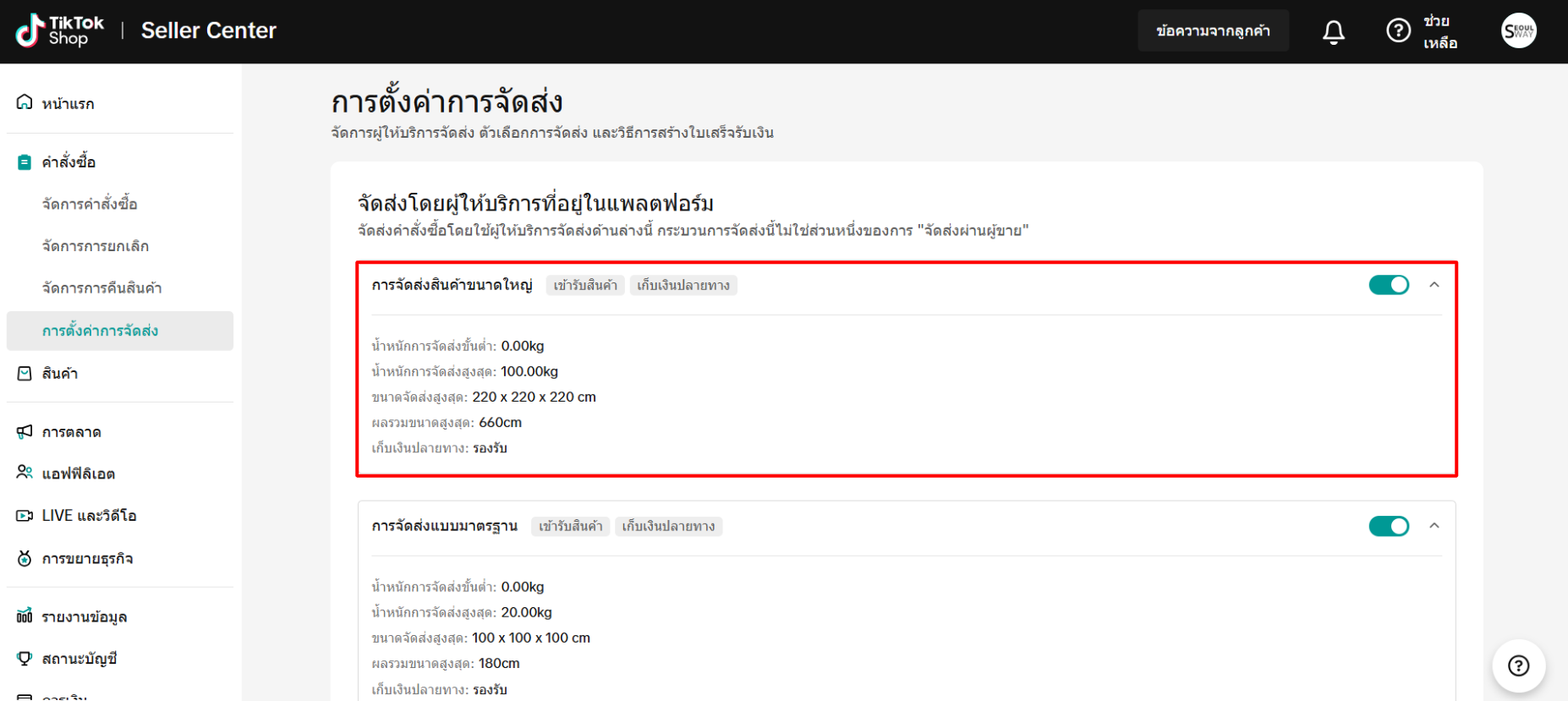Click the LIVE และวิดีโอ camera icon
The height and width of the screenshot is (701, 1568).
point(25,516)
